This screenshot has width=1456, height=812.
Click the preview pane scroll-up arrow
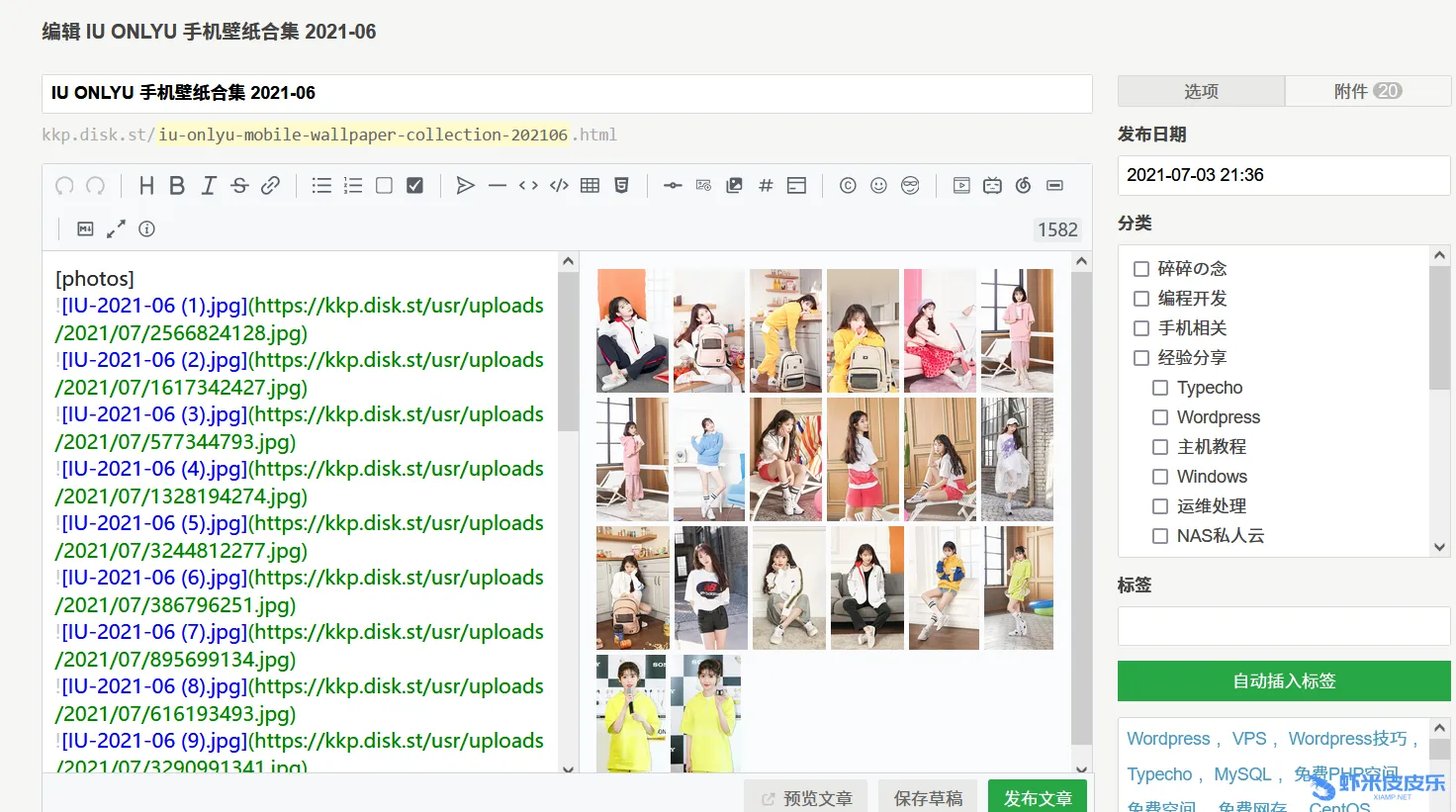[1081, 262]
